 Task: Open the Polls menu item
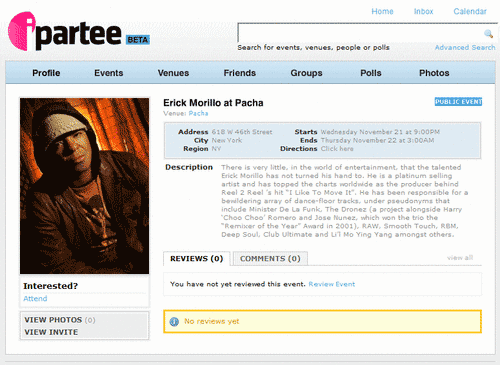point(371,73)
